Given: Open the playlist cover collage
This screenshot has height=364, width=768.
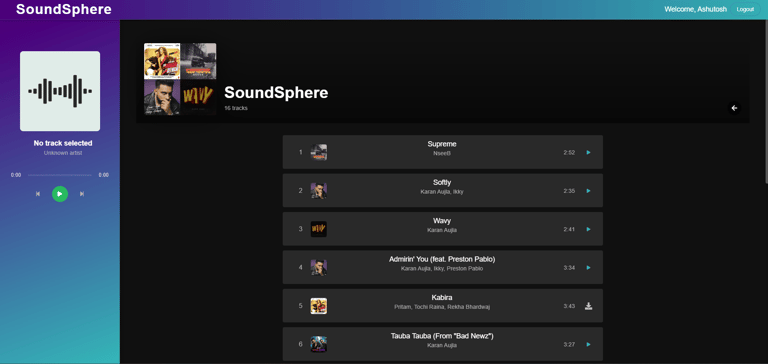Looking at the screenshot, I should (180, 79).
